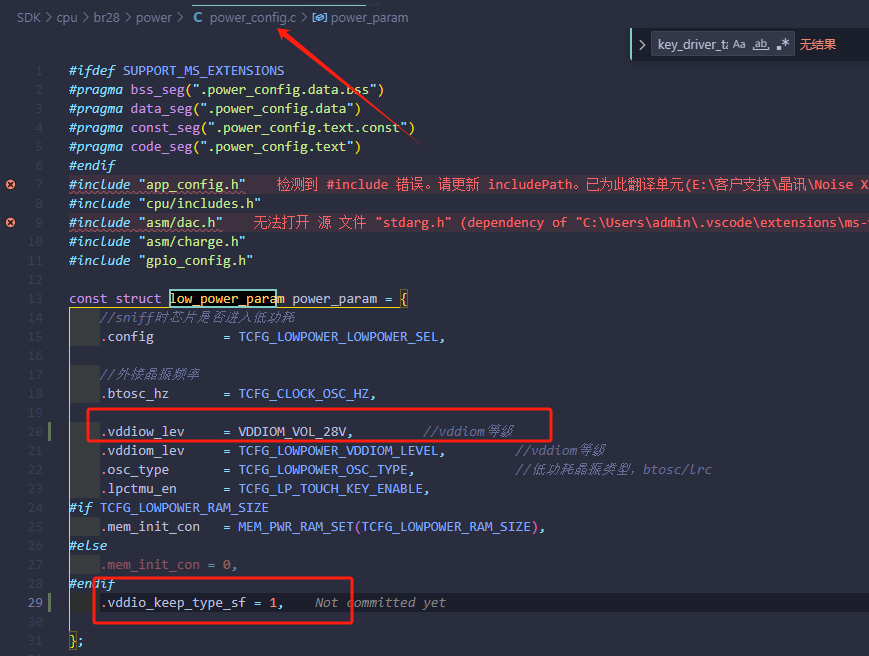Screen dimensions: 869x656
Task: Click the C file icon in breadcrumb
Action: [x=198, y=18]
